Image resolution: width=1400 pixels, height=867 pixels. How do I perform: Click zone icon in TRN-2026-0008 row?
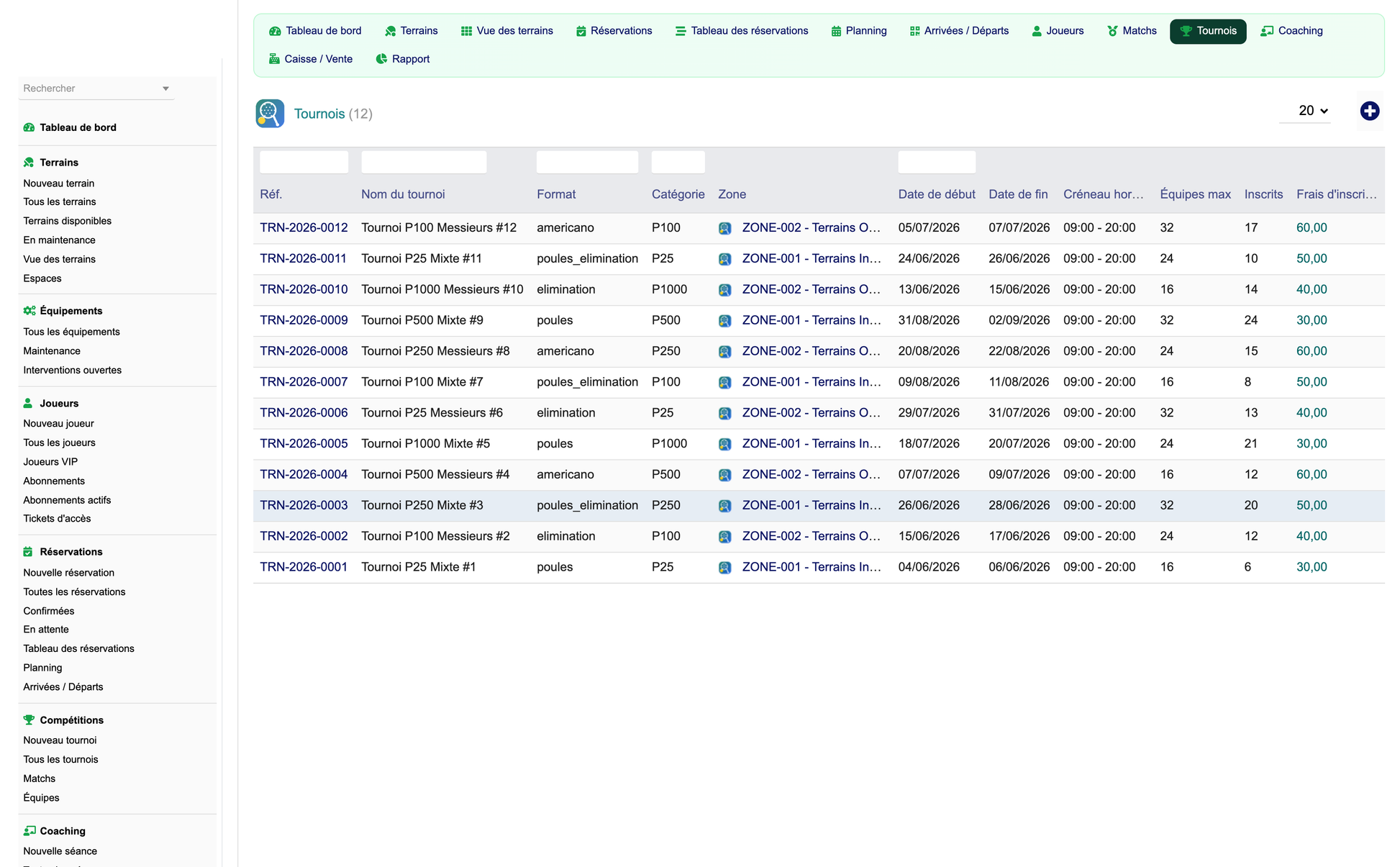pyautogui.click(x=724, y=352)
